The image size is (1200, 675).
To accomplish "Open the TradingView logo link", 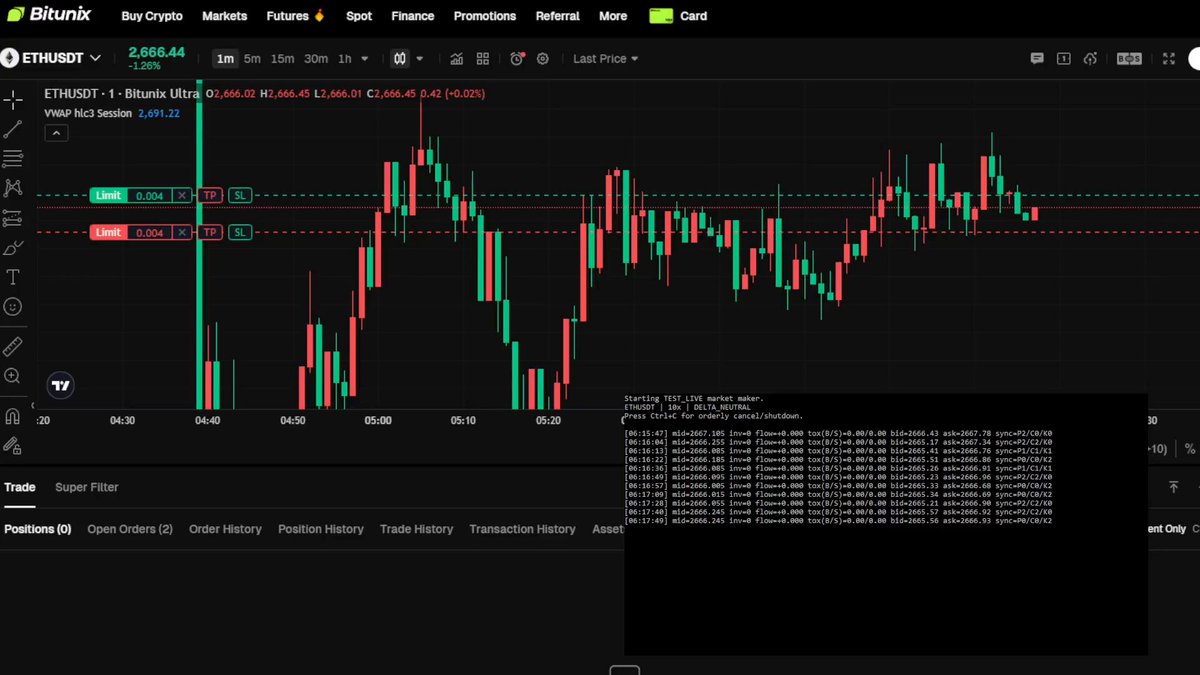I will pyautogui.click(x=61, y=385).
